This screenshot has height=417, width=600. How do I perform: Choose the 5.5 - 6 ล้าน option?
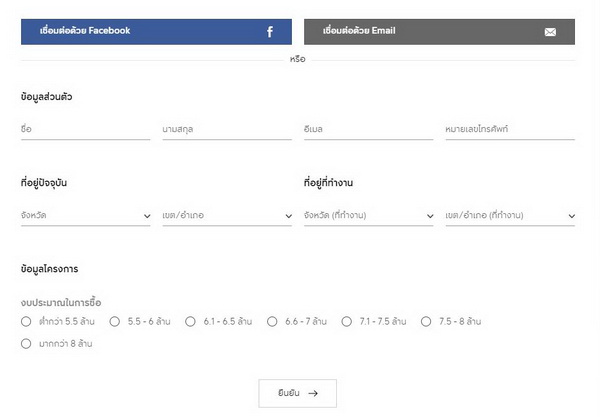click(x=115, y=322)
